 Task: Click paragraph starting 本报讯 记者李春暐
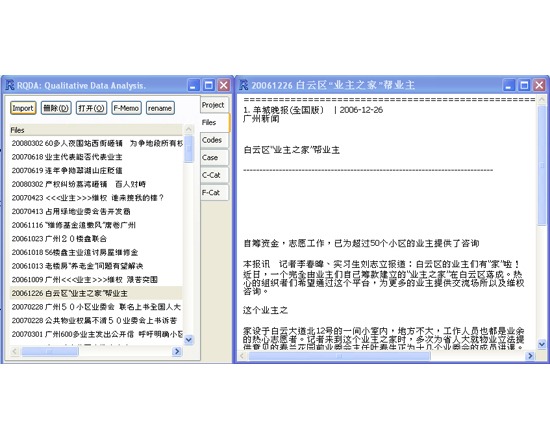[384, 278]
